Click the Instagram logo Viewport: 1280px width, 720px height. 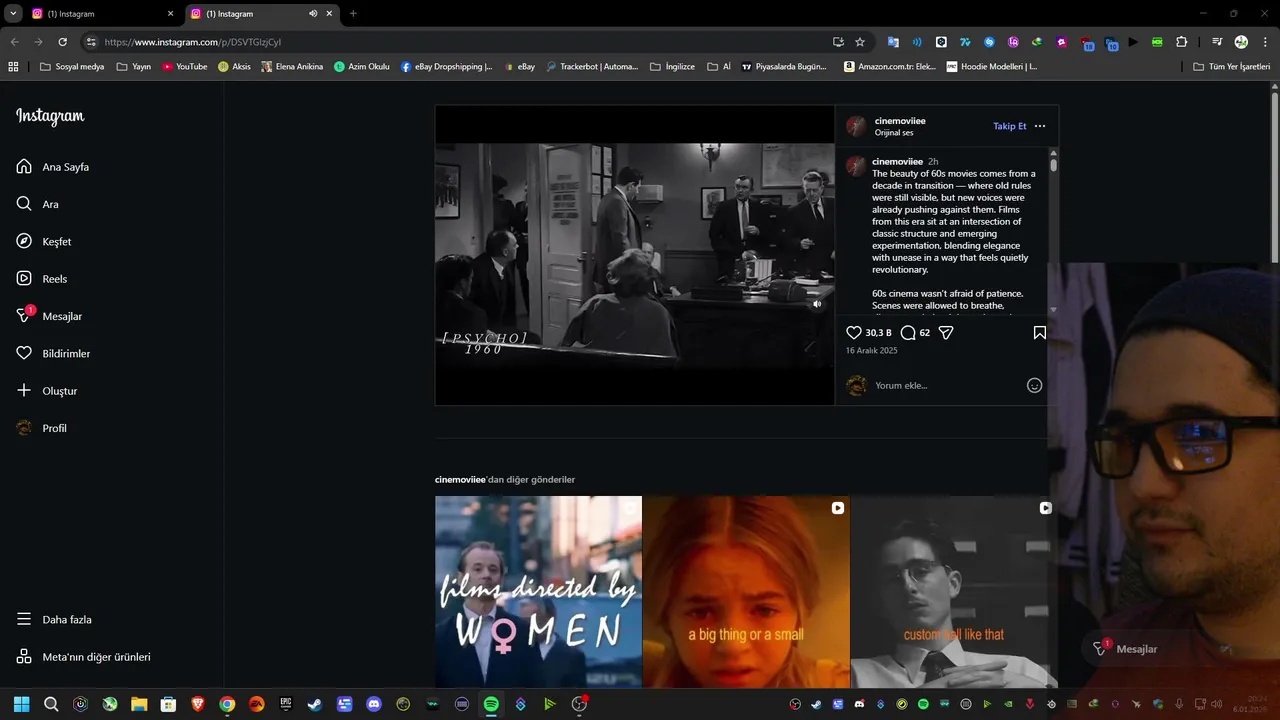[x=50, y=117]
